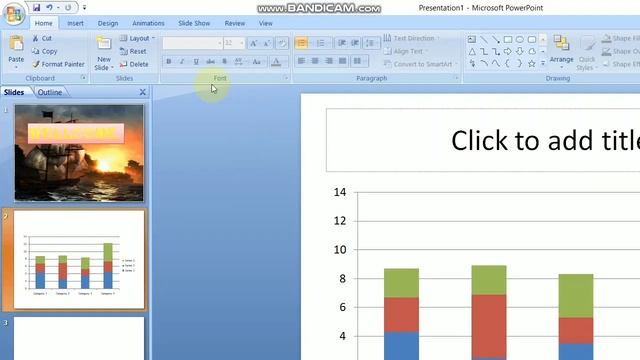Open the Design ribbon tab

[x=108, y=23]
